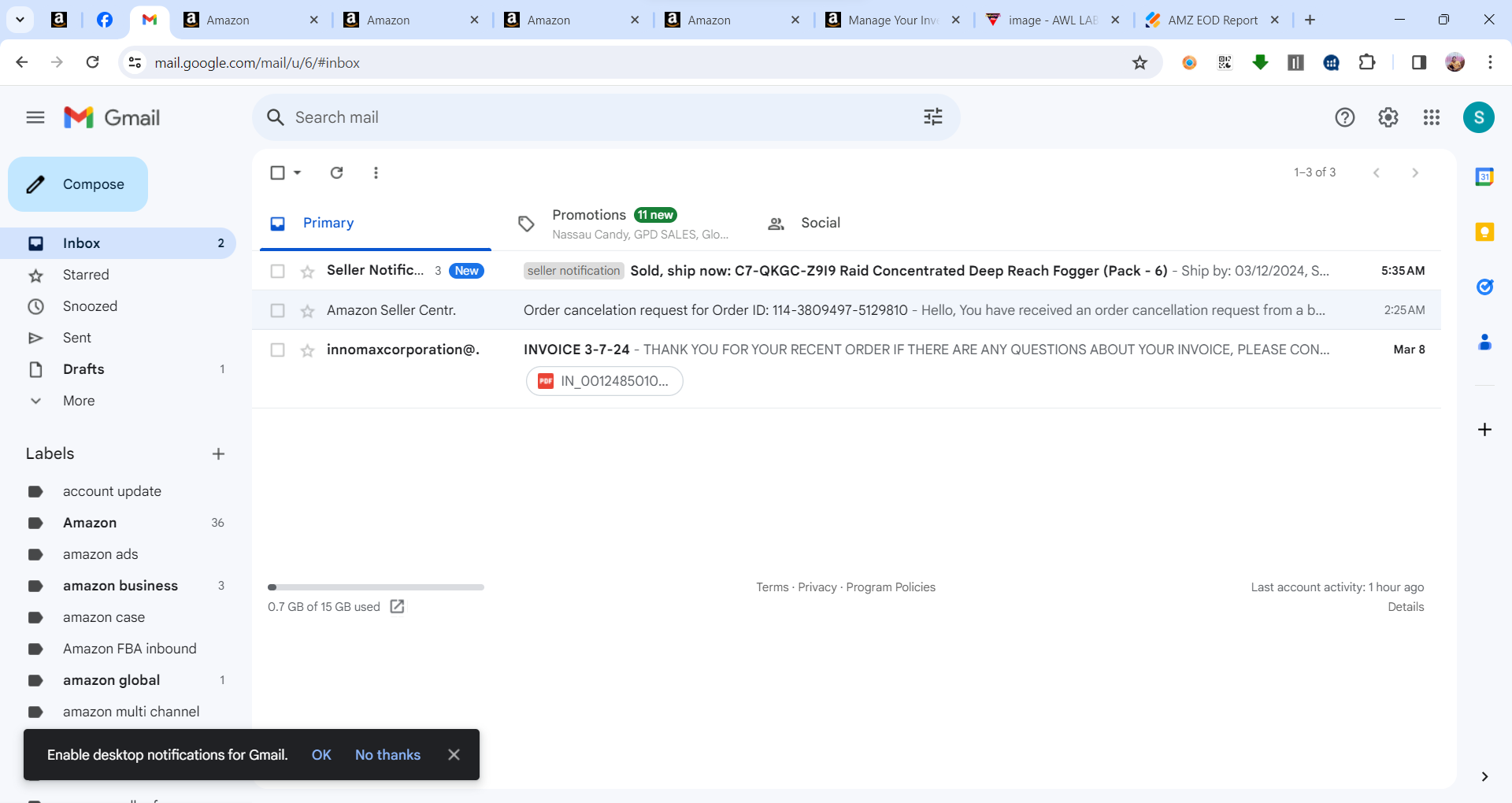1512x803 pixels.
Task: Star the Amazon Seller Central email
Action: tap(307, 310)
